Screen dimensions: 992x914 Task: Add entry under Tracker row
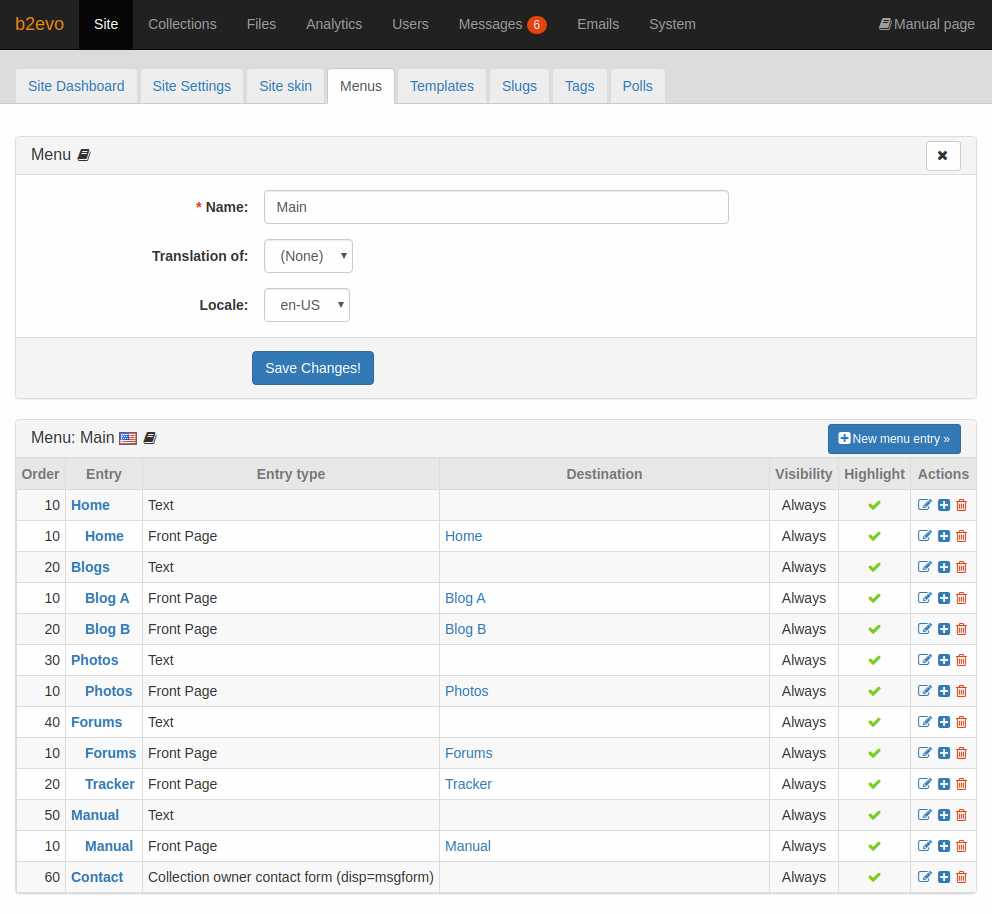click(x=944, y=784)
